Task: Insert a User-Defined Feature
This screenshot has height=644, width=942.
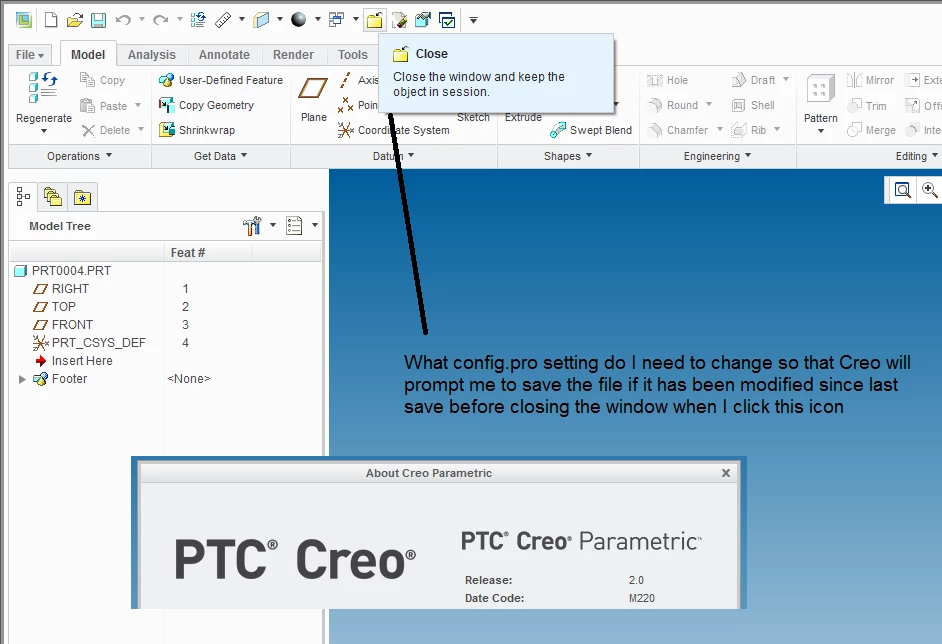Action: point(220,80)
